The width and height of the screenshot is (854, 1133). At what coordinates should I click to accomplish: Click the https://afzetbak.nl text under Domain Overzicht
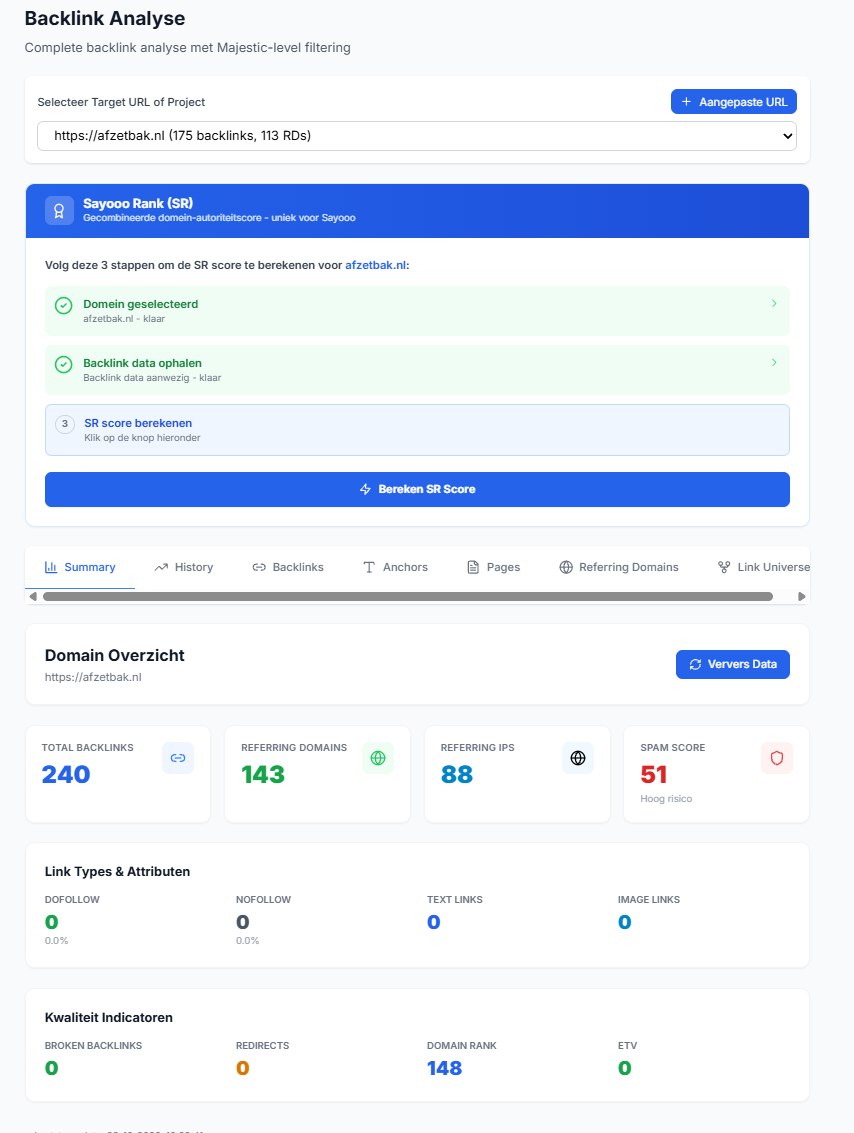click(x=93, y=677)
